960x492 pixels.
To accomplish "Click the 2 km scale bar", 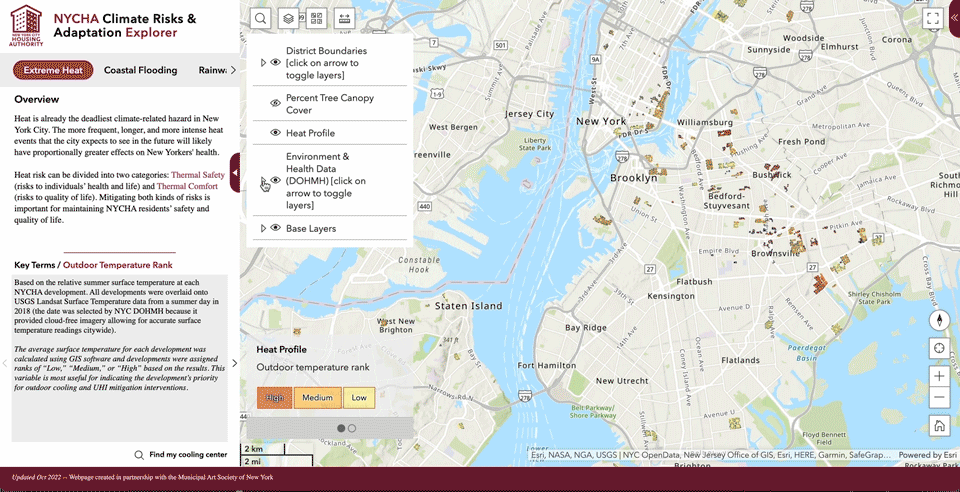I will 263,449.
